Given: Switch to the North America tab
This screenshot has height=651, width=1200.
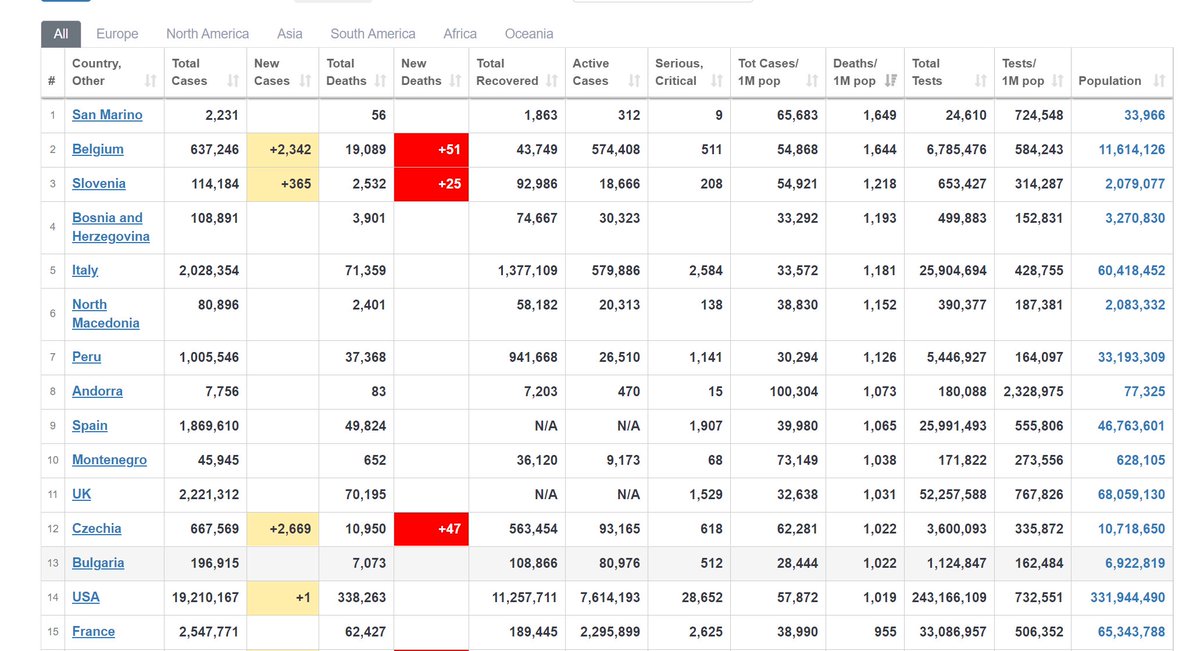Looking at the screenshot, I should click(208, 34).
